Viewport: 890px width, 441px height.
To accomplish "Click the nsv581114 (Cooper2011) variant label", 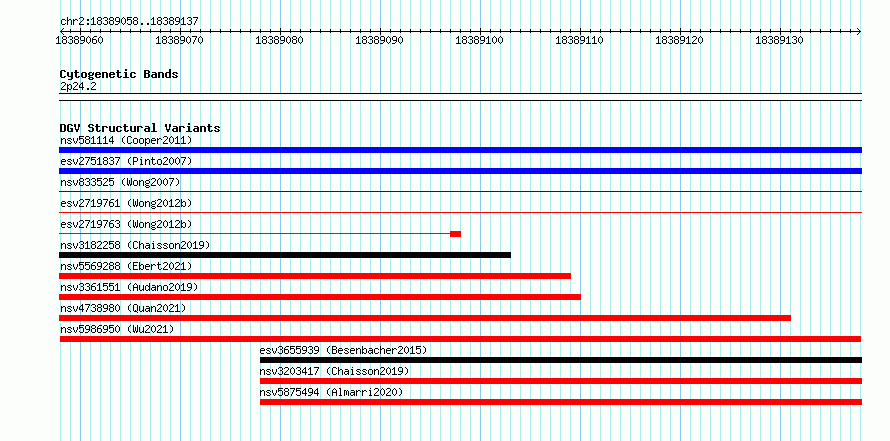I will click(126, 140).
